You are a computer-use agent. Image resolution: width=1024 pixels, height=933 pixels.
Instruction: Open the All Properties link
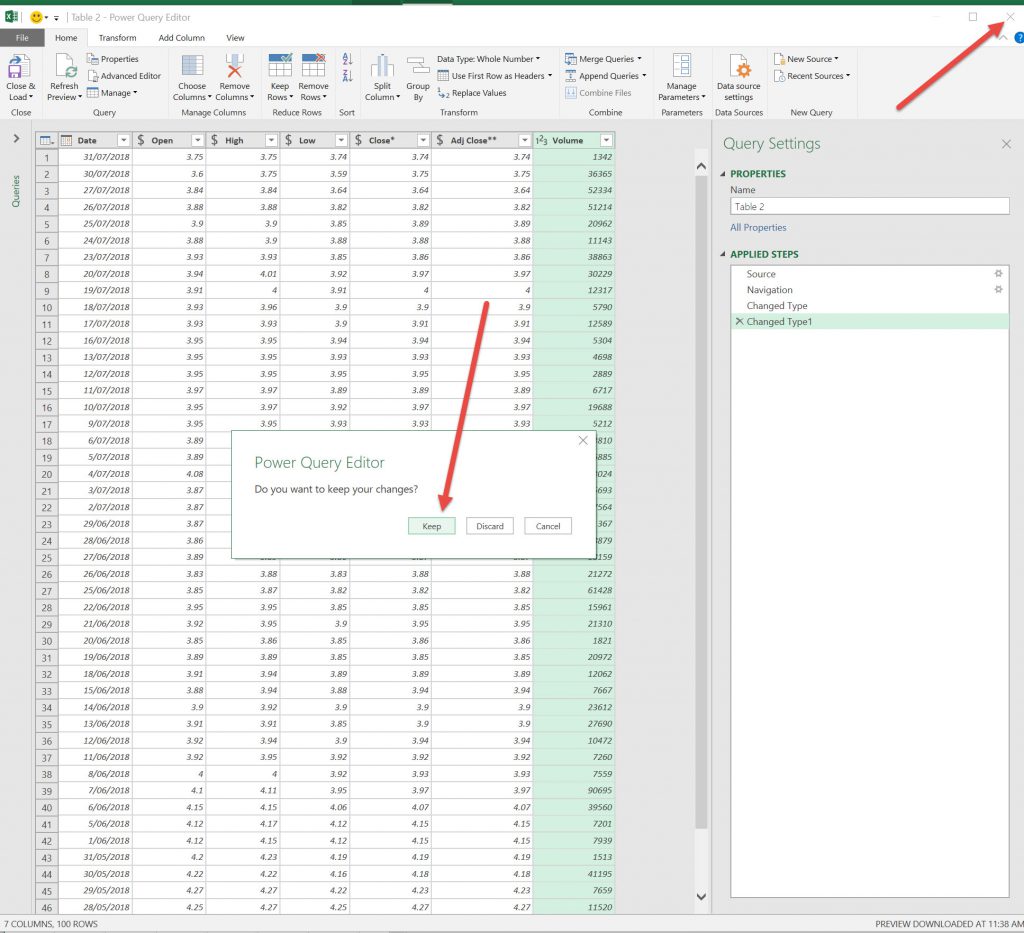(x=758, y=228)
